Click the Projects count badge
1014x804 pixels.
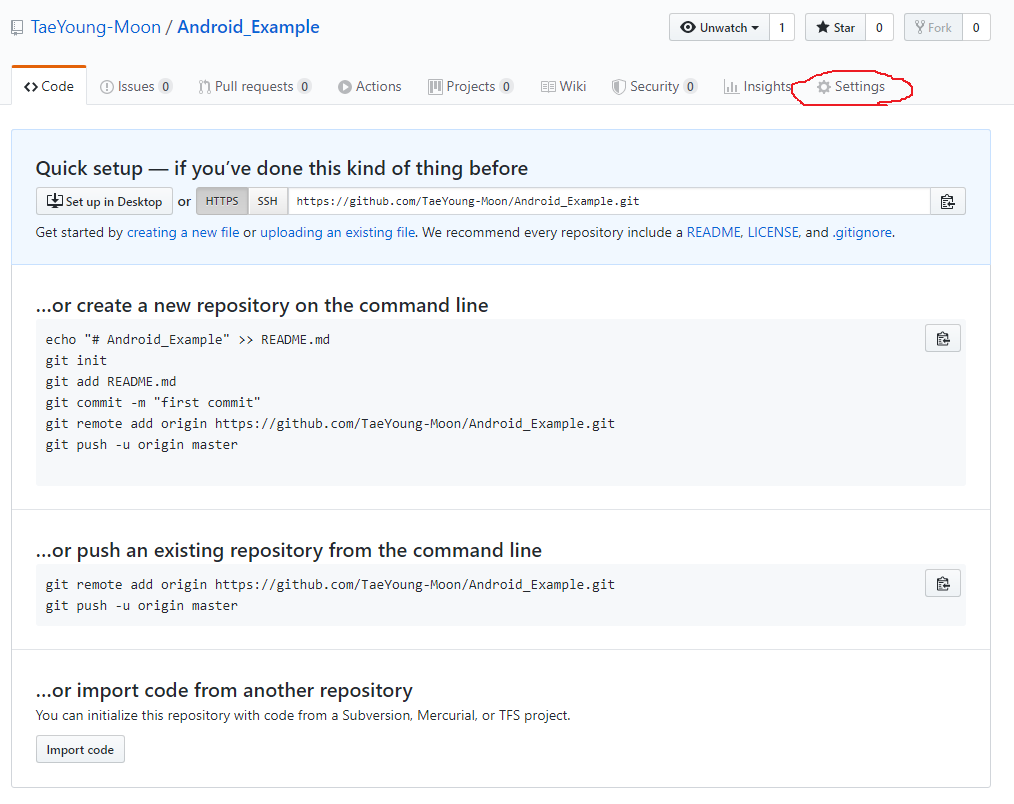(506, 87)
